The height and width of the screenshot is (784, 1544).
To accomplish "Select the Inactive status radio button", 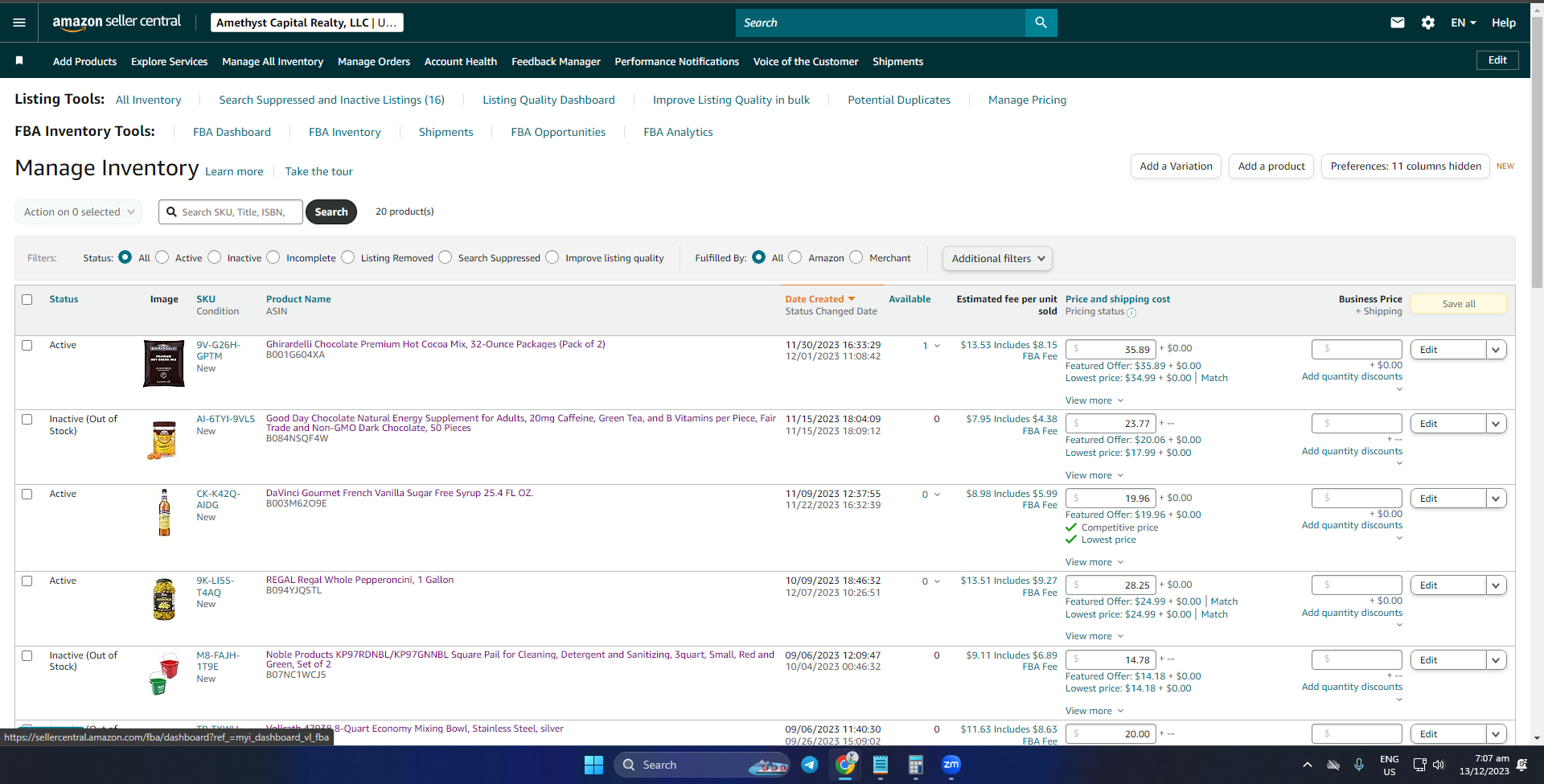I will point(215,257).
